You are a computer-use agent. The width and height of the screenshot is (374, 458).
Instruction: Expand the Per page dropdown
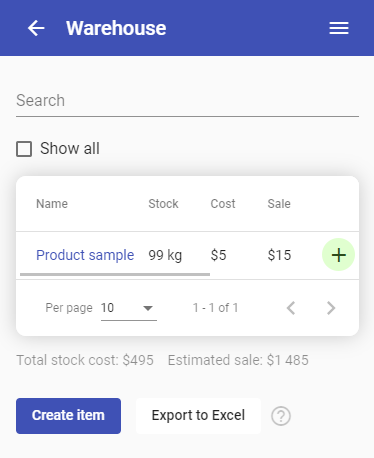pos(129,308)
